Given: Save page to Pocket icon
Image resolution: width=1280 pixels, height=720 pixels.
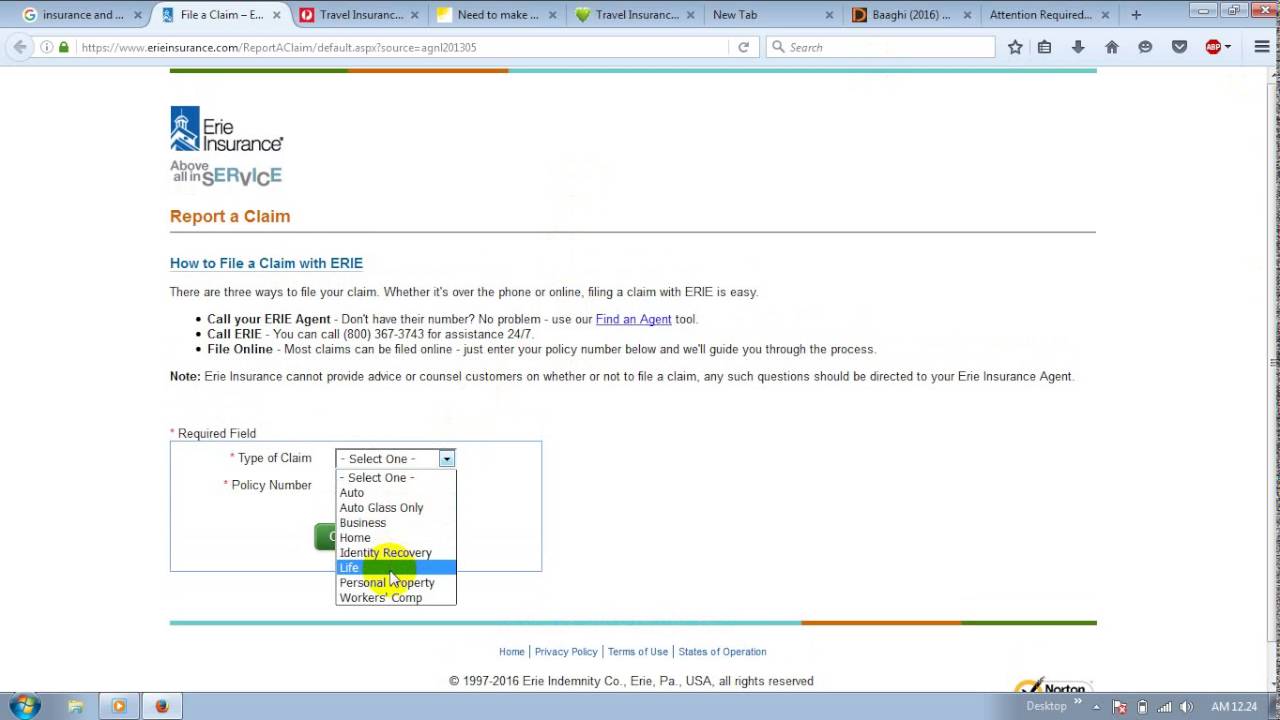Looking at the screenshot, I should coord(1179,47).
